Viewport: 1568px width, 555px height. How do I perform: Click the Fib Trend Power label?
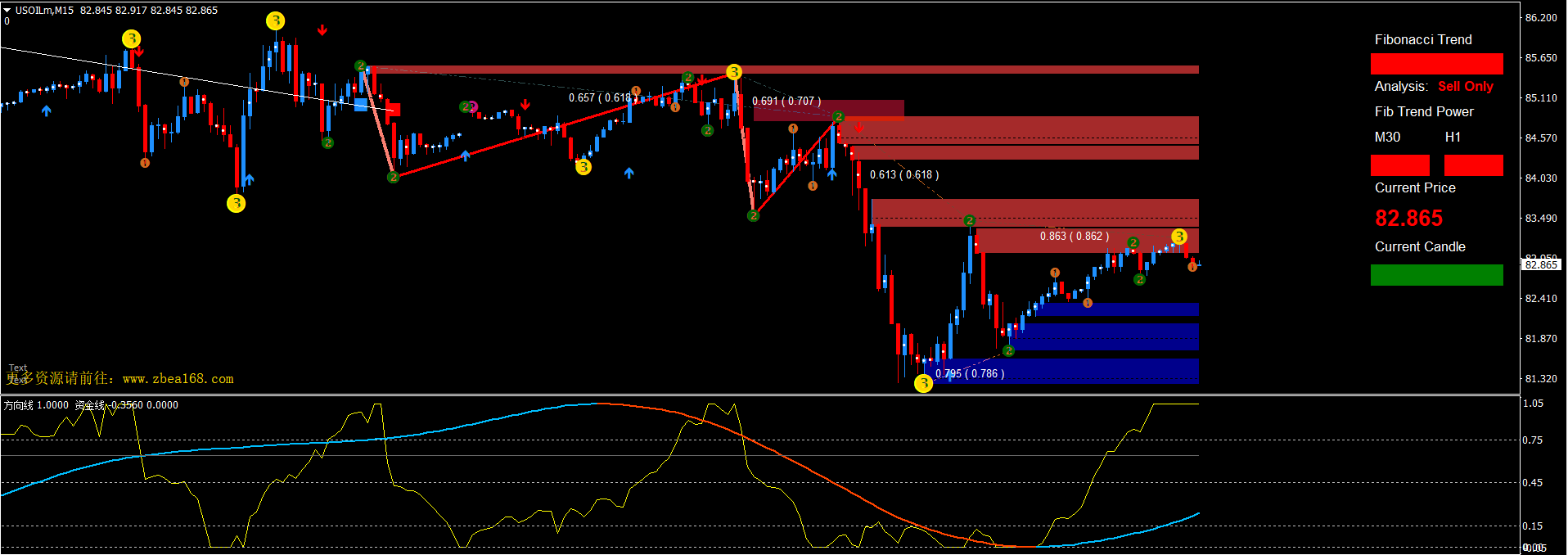click(1424, 111)
